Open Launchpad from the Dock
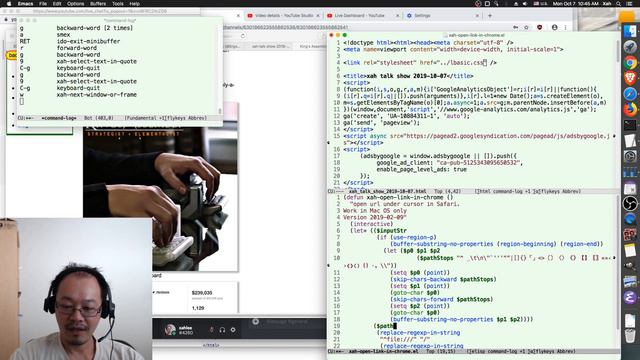 tap(630, 47)
